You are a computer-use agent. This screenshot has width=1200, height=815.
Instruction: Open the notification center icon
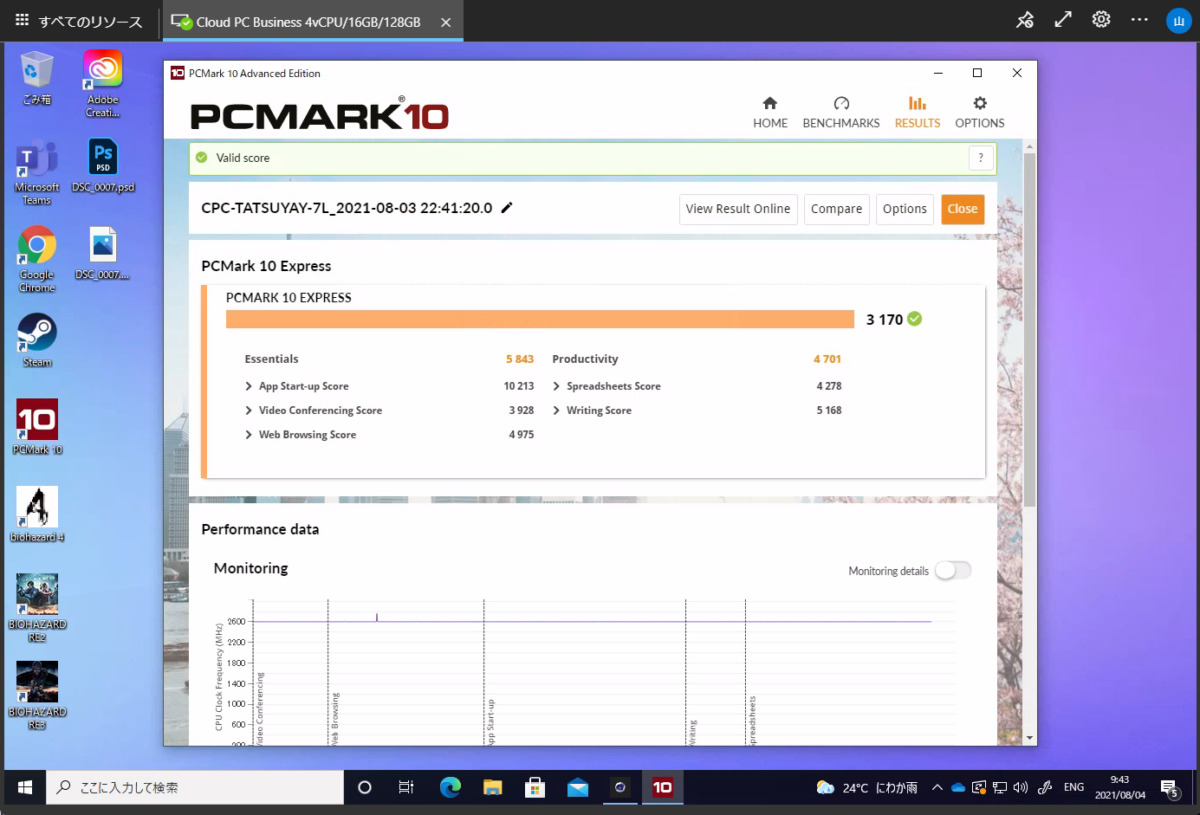click(x=1171, y=788)
